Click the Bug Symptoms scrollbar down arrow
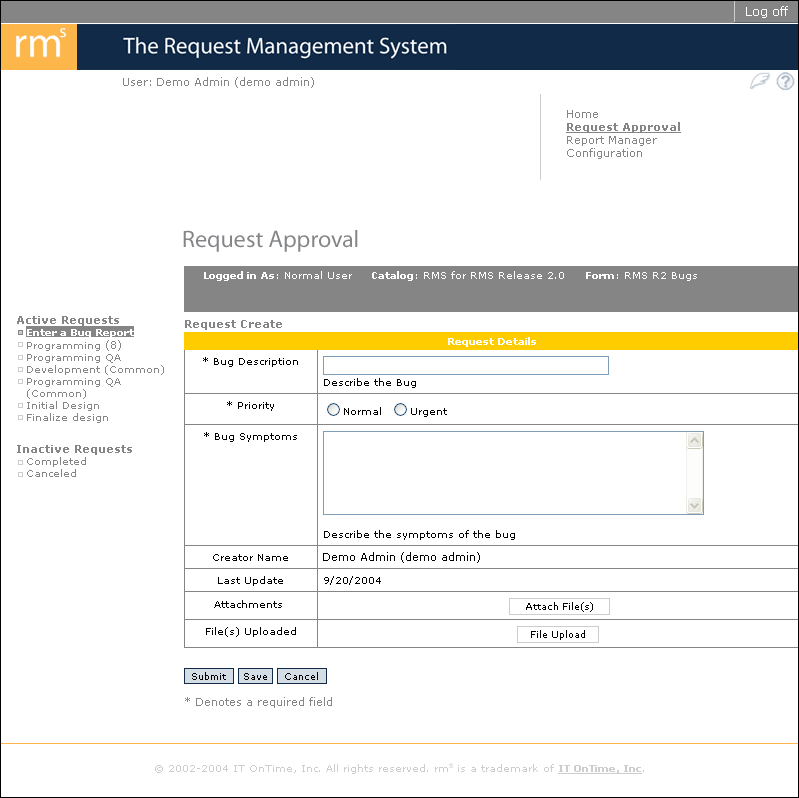Viewport: 799px width, 798px height. [x=694, y=506]
